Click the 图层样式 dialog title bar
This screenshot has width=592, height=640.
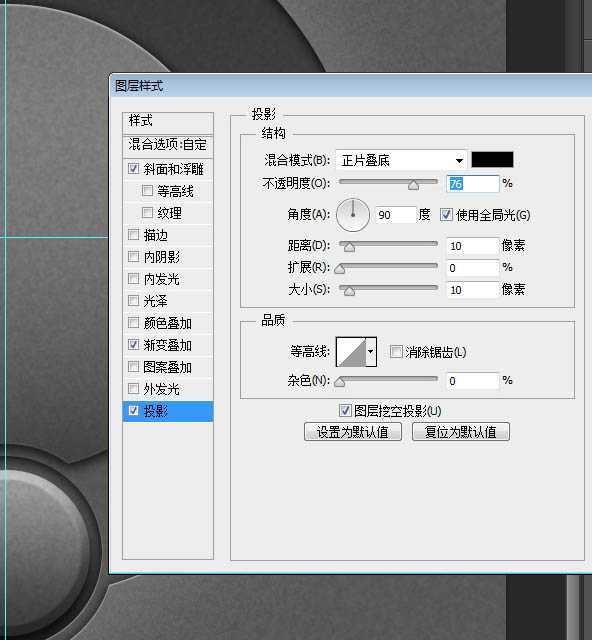351,86
